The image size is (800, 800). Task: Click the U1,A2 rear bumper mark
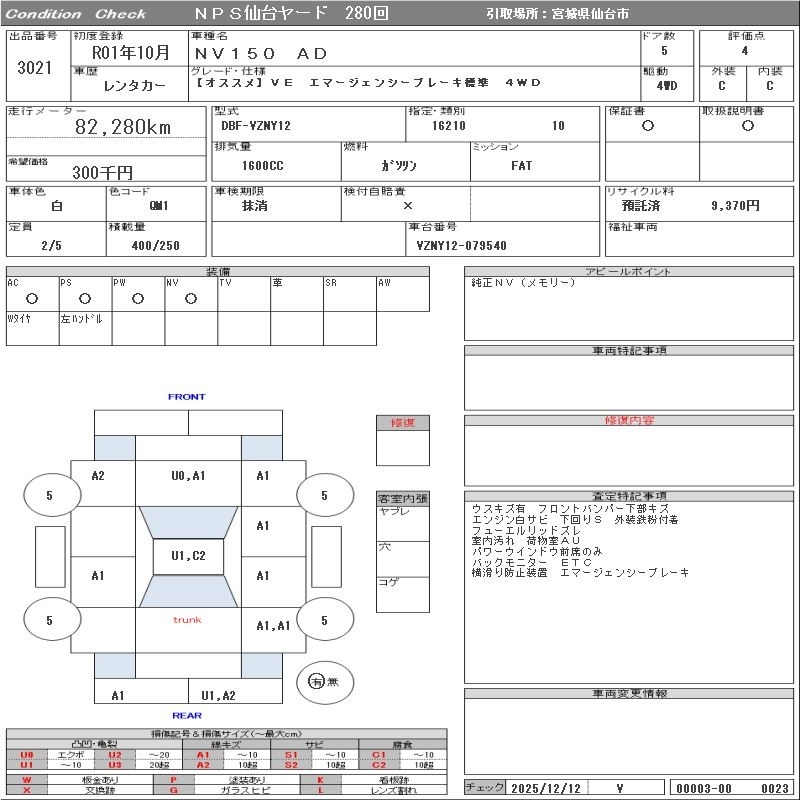coord(217,695)
